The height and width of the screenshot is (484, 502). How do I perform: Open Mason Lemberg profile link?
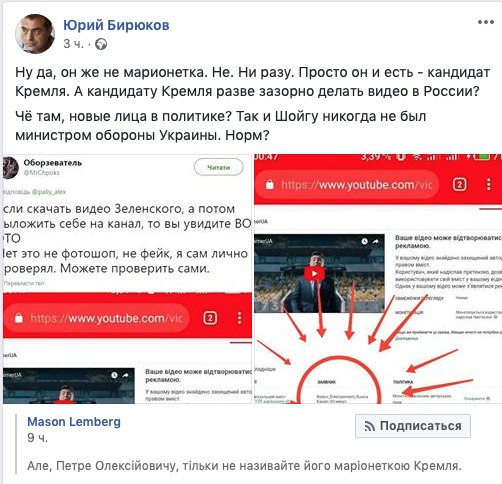point(74,422)
